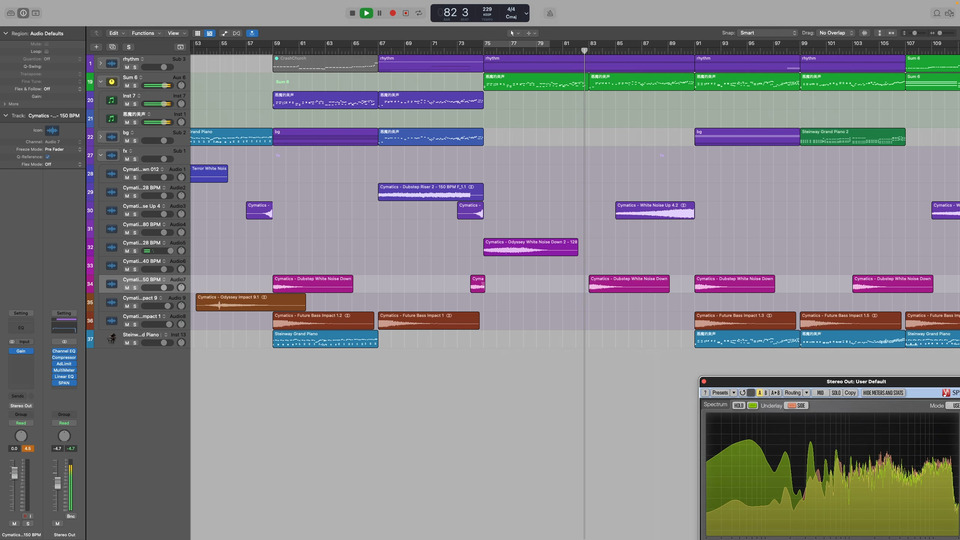Toggle SPAN underlay SIDE button

point(797,405)
